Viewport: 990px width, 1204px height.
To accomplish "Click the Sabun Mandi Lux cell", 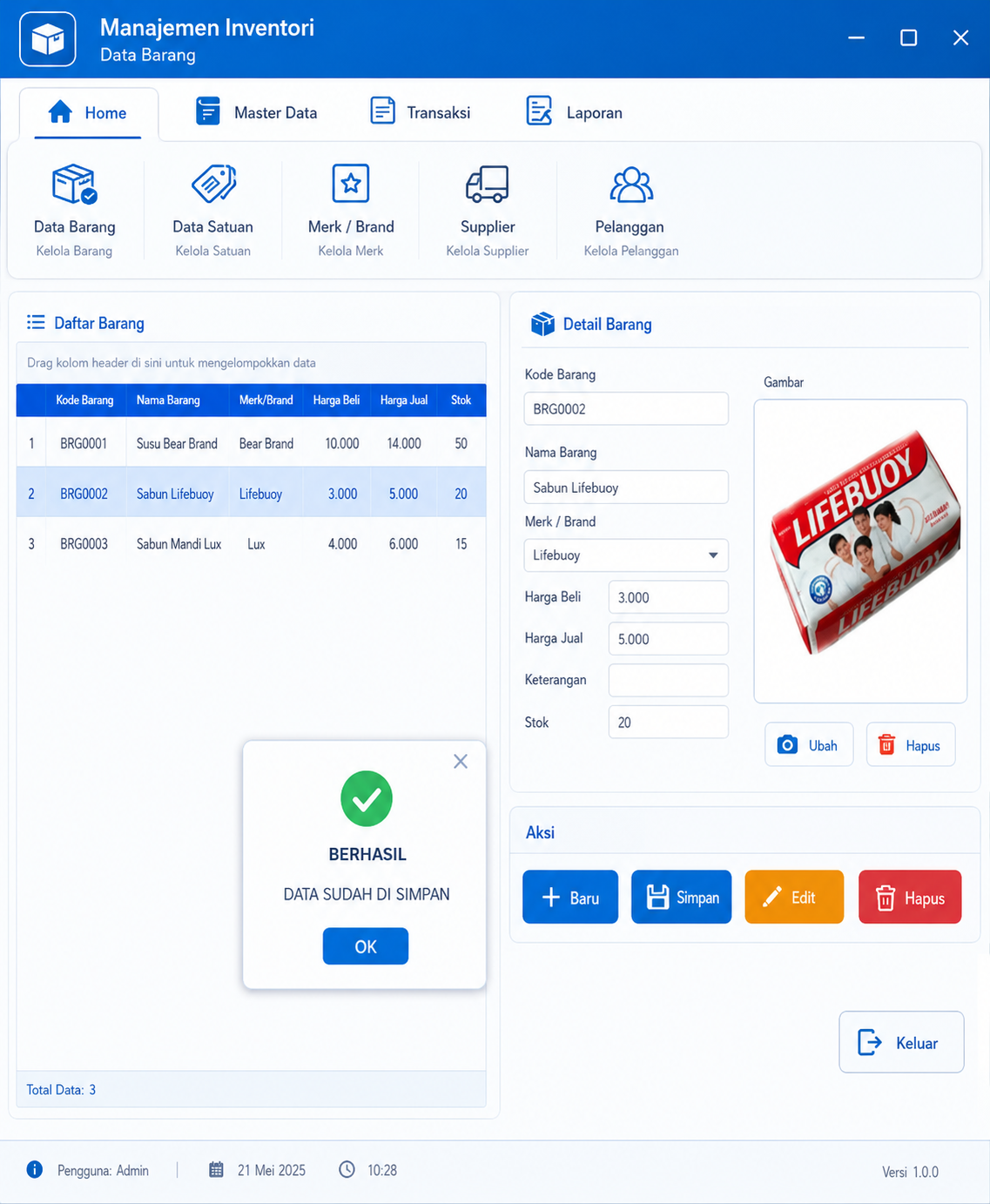I will coord(178,544).
